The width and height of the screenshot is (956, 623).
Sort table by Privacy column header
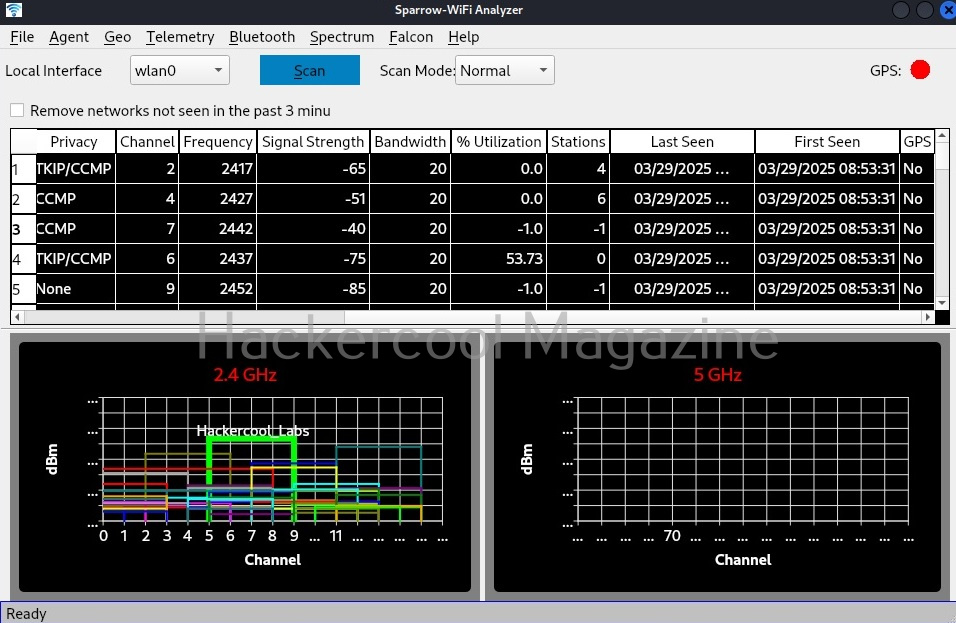[x=74, y=141]
